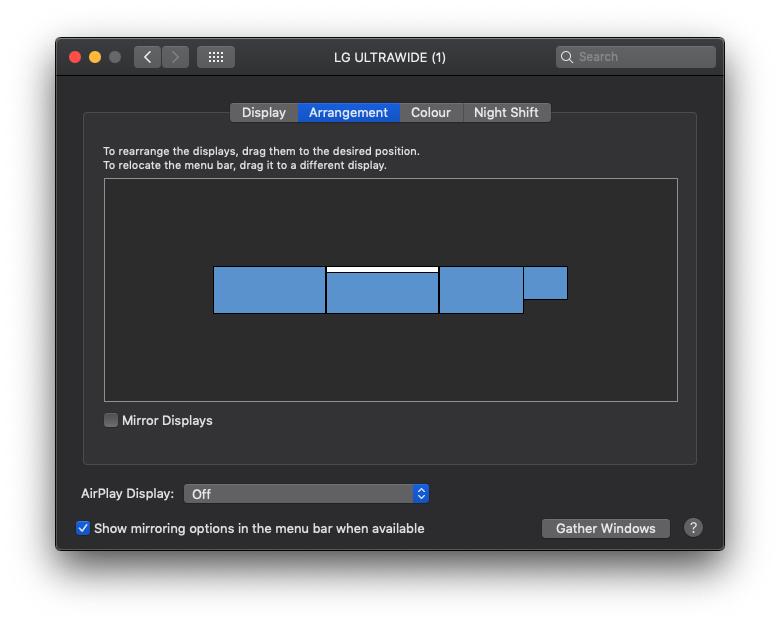Click the Search field

pos(636,57)
